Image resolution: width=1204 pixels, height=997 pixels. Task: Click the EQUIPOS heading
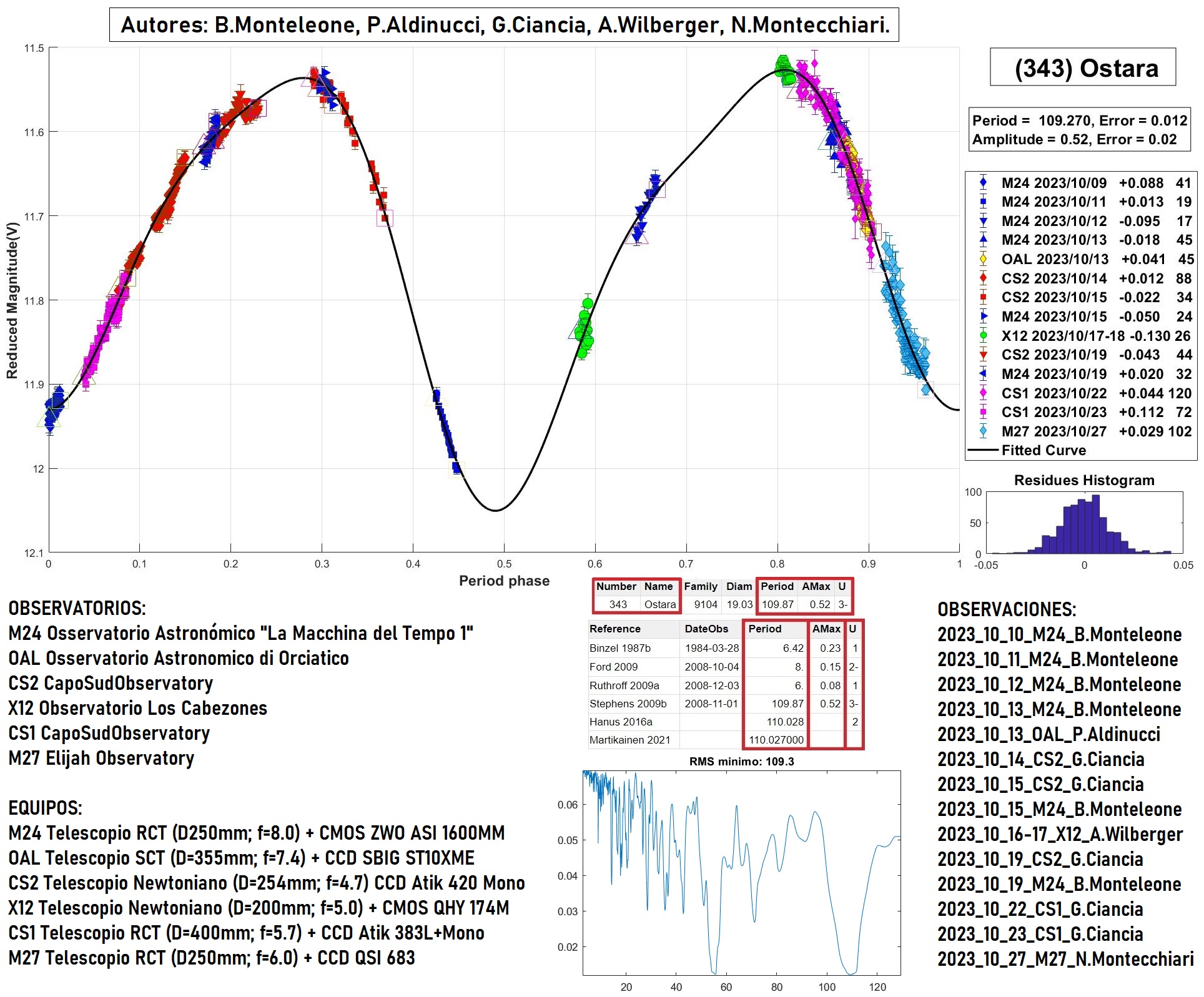coord(45,808)
